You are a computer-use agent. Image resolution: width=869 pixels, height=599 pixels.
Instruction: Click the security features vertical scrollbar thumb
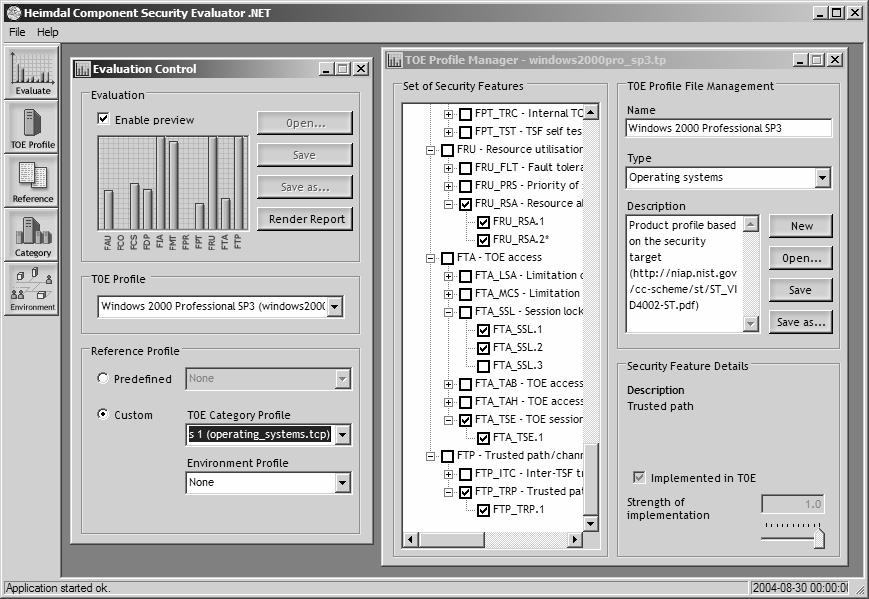pos(590,478)
